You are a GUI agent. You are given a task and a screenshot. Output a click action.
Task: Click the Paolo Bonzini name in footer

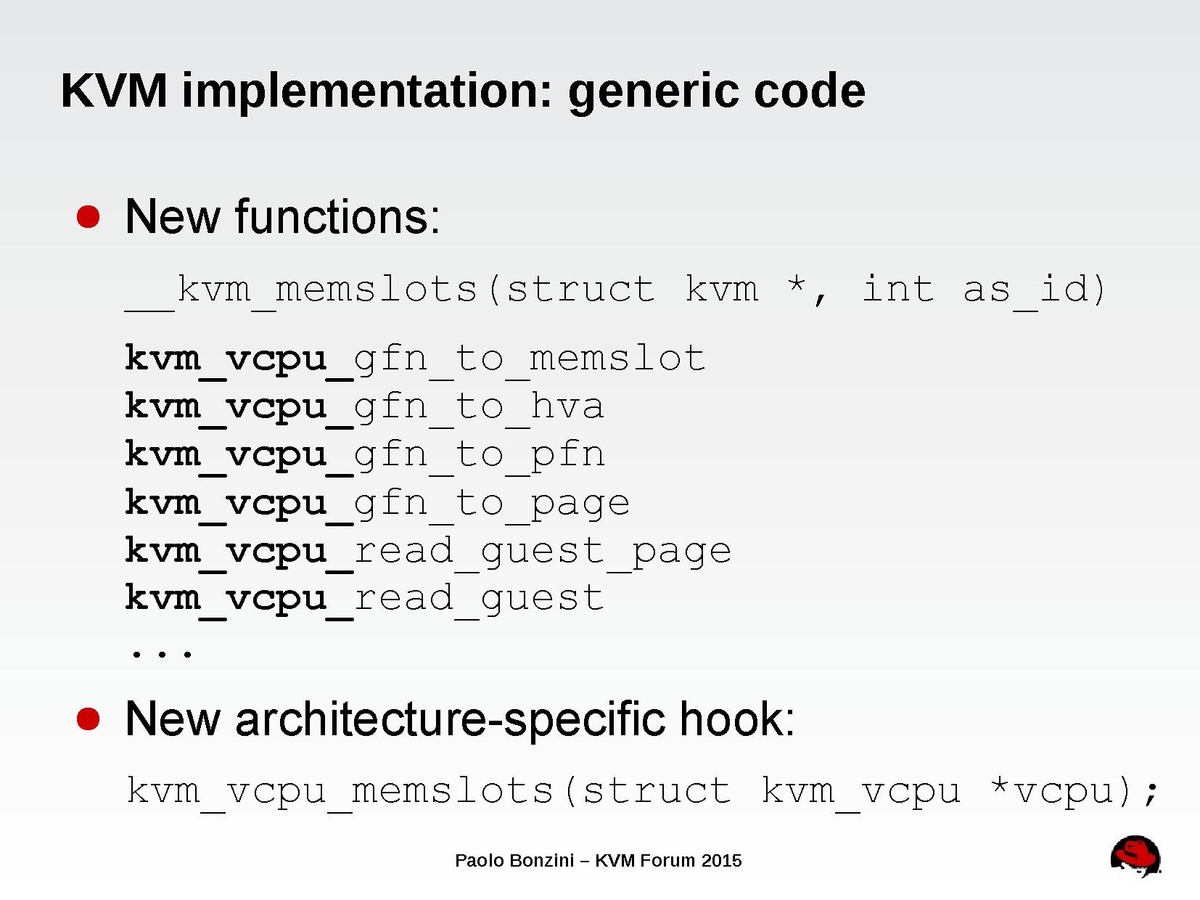tap(513, 860)
